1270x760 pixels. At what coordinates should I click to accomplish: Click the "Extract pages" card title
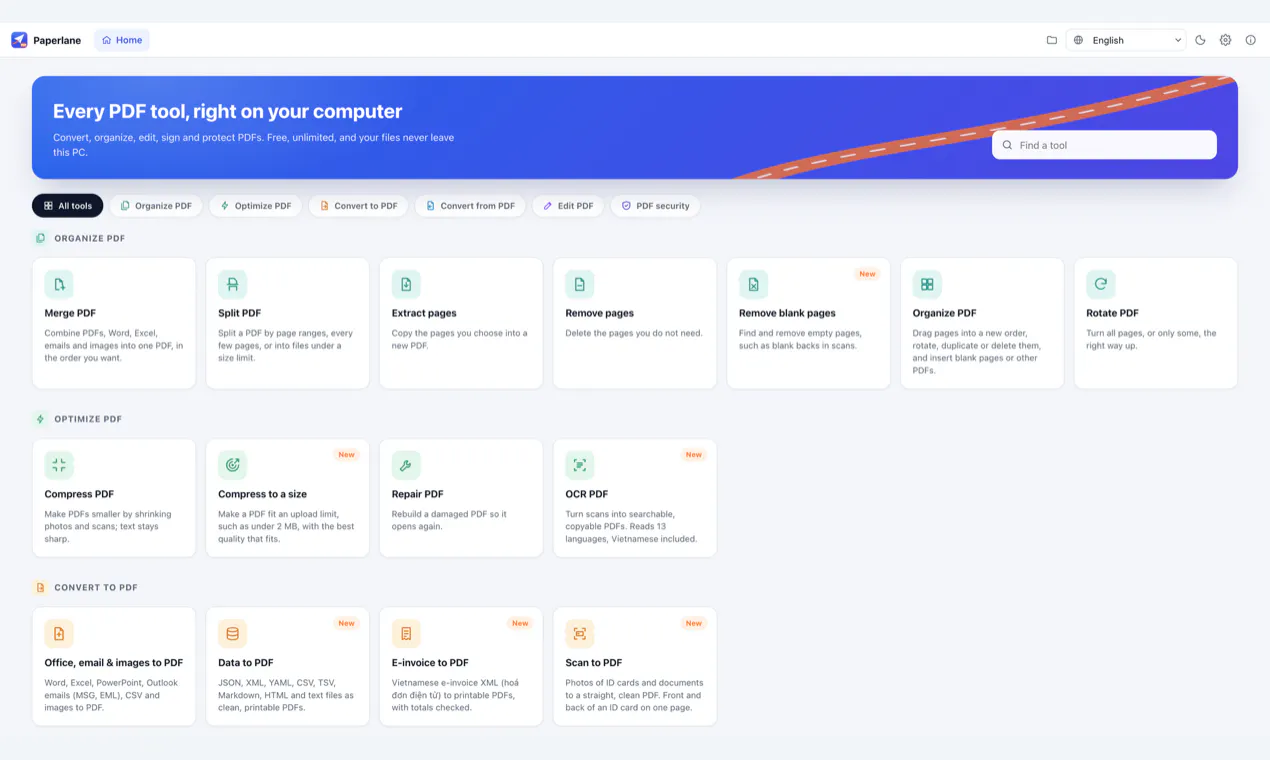click(424, 313)
